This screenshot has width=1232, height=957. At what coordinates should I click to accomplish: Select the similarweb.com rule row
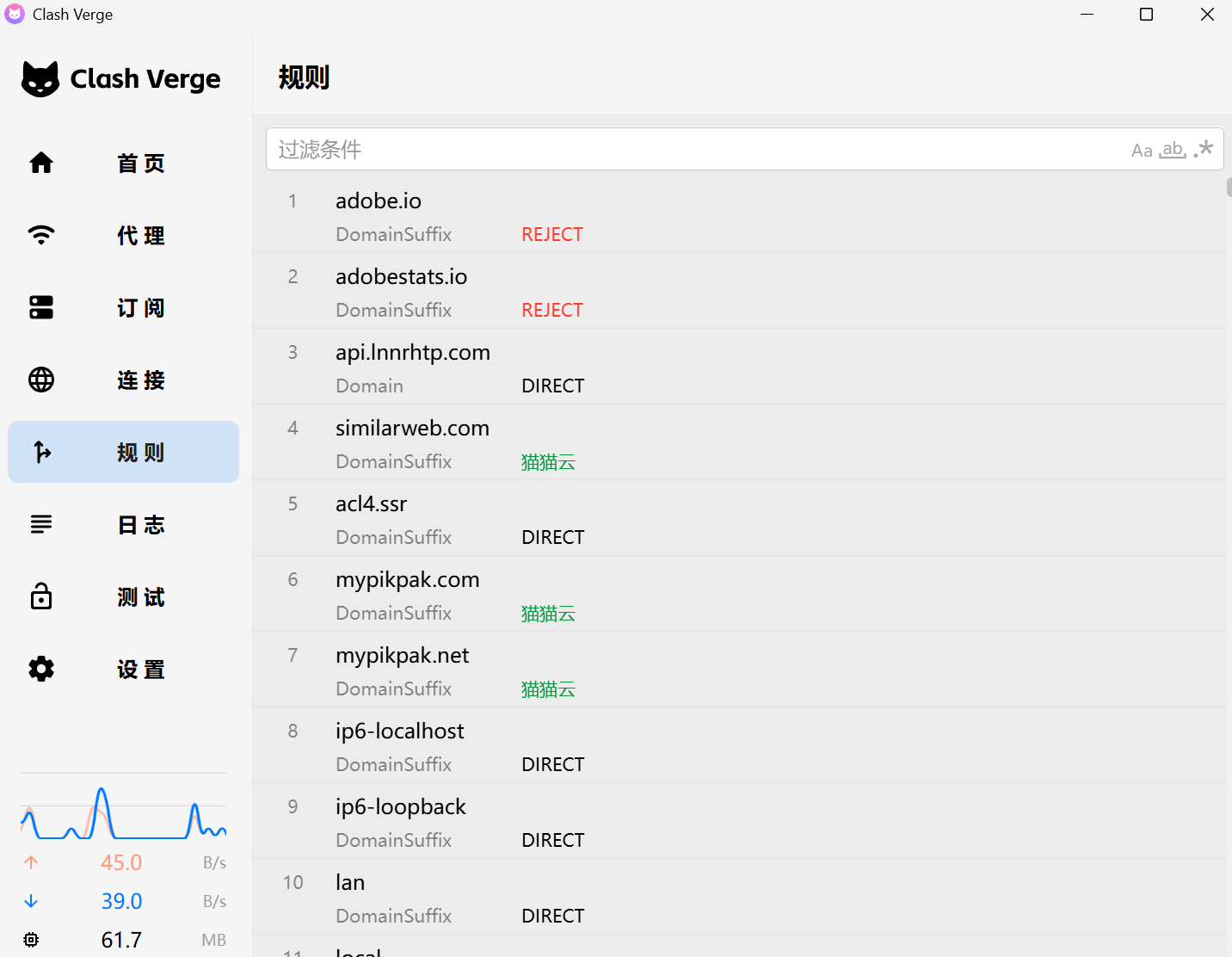coord(412,429)
